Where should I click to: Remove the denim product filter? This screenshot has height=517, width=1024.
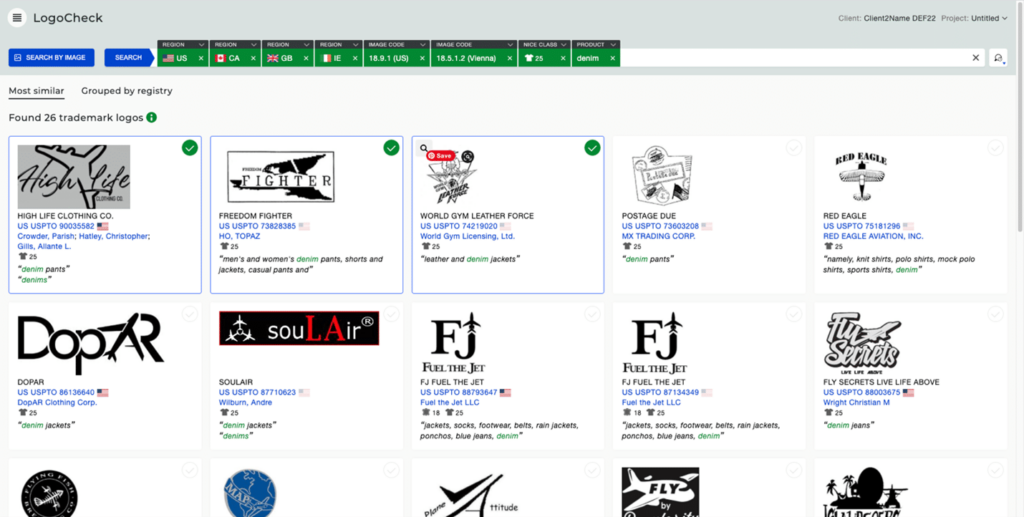tap(610, 58)
